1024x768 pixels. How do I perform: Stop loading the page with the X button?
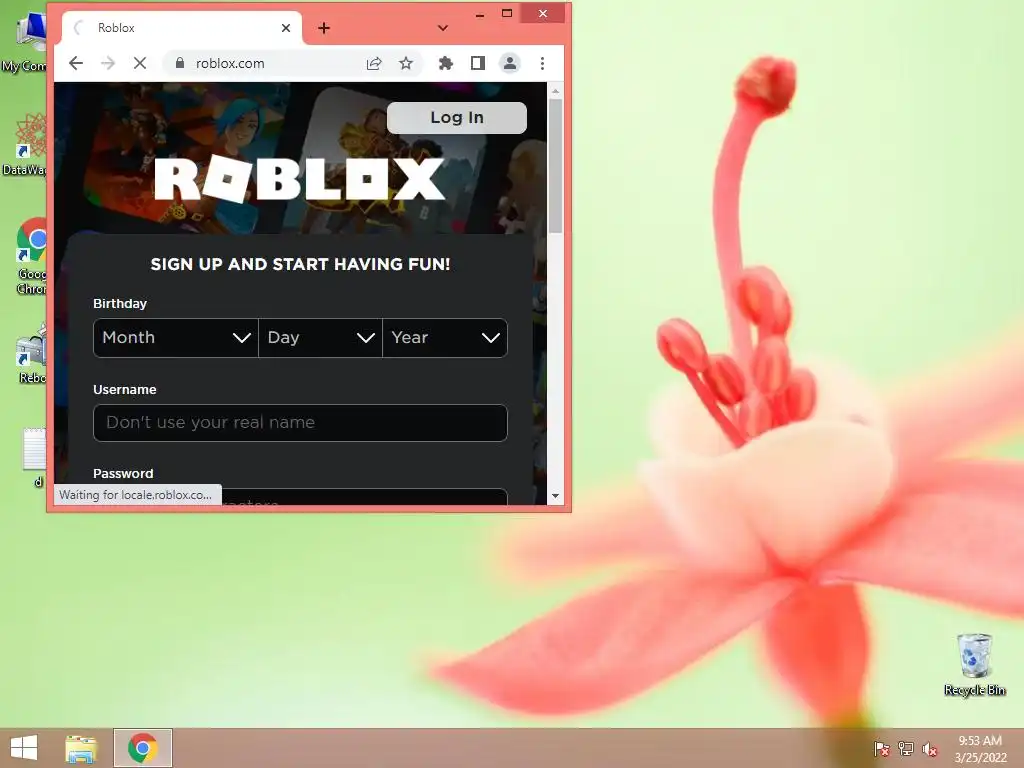point(140,63)
